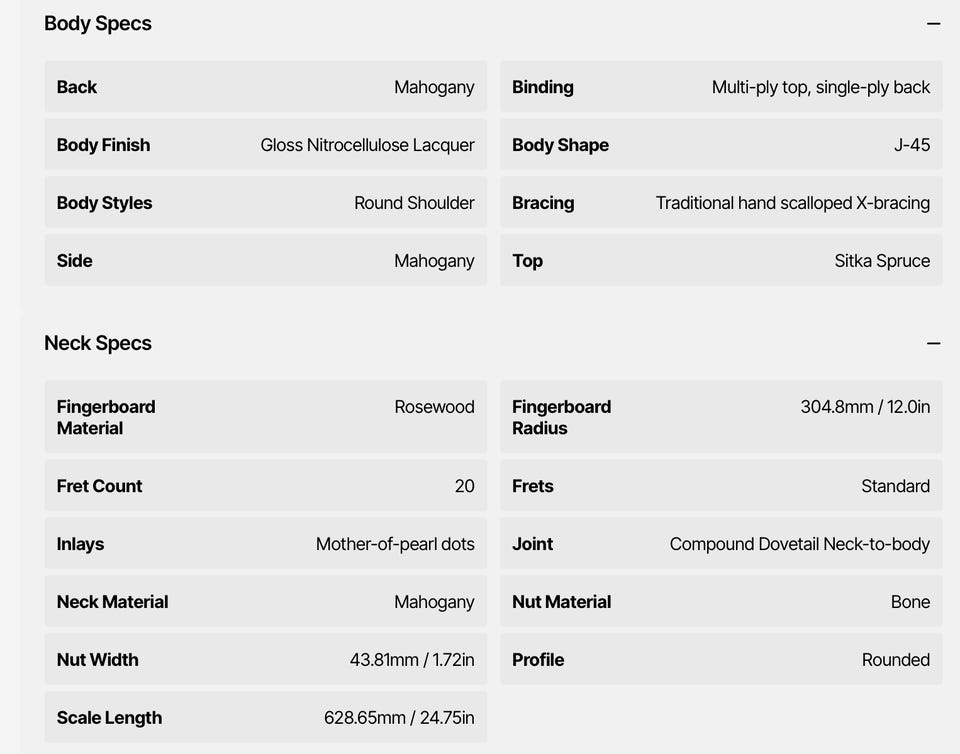Viewport: 960px width, 754px height.
Task: Select the Fingerboard Radius measurement value
Action: tap(865, 407)
